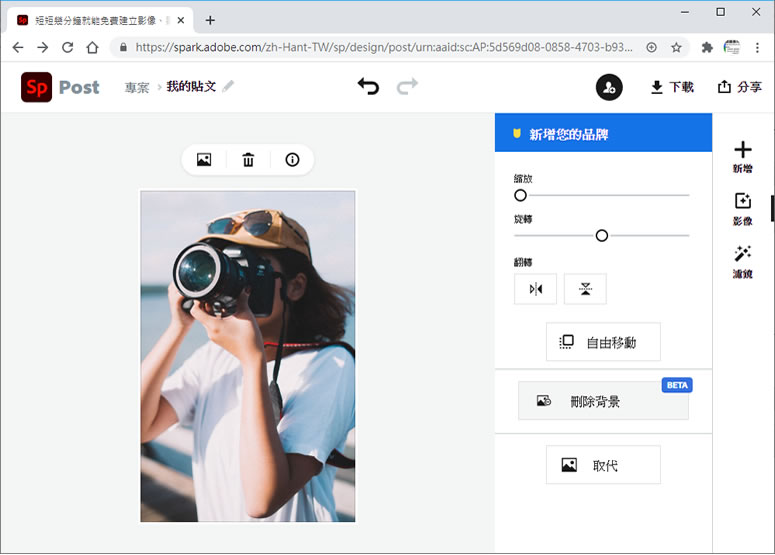The height and width of the screenshot is (555, 775).
Task: Open a new browser tab
Action: pos(210,20)
